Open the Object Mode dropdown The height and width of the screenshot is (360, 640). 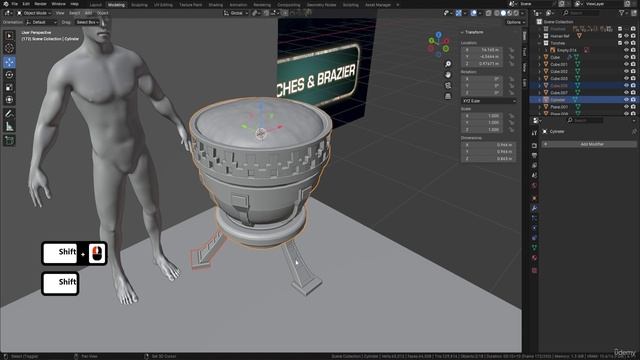click(34, 13)
